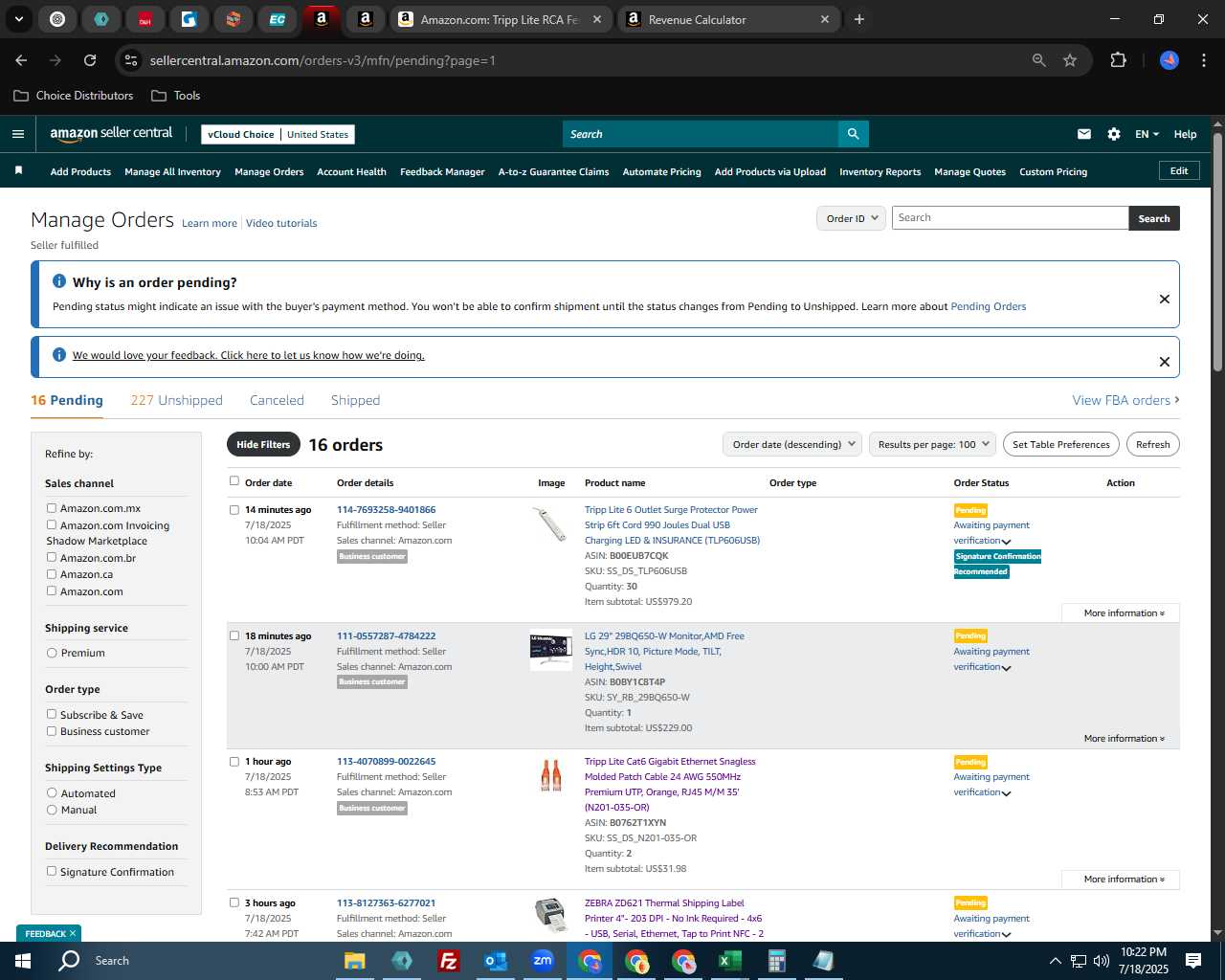Viewport: 1225px width, 980px height.
Task: Open the Feedback Manager menu item
Action: click(x=442, y=172)
